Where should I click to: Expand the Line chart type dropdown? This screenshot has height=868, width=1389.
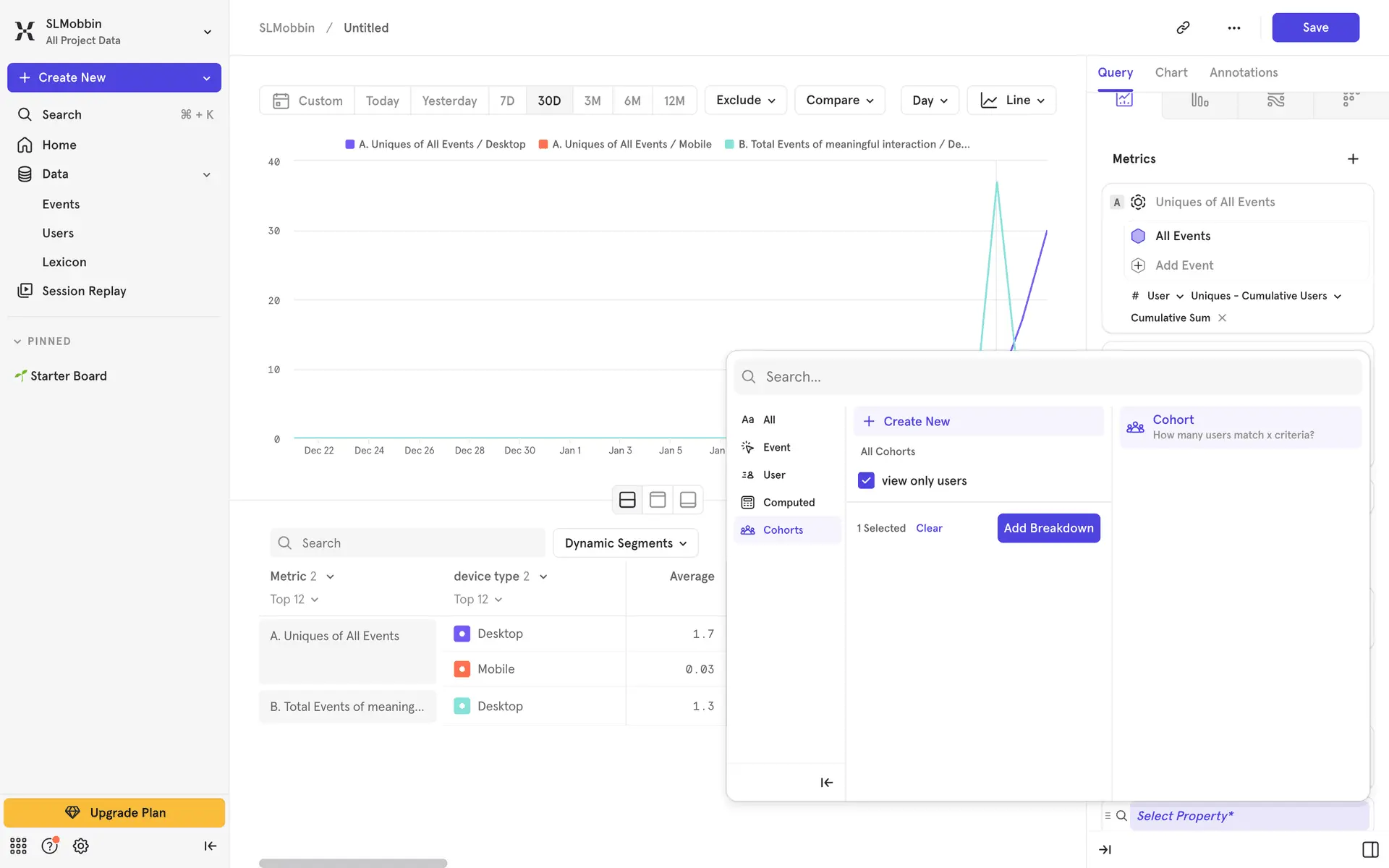tap(1011, 101)
